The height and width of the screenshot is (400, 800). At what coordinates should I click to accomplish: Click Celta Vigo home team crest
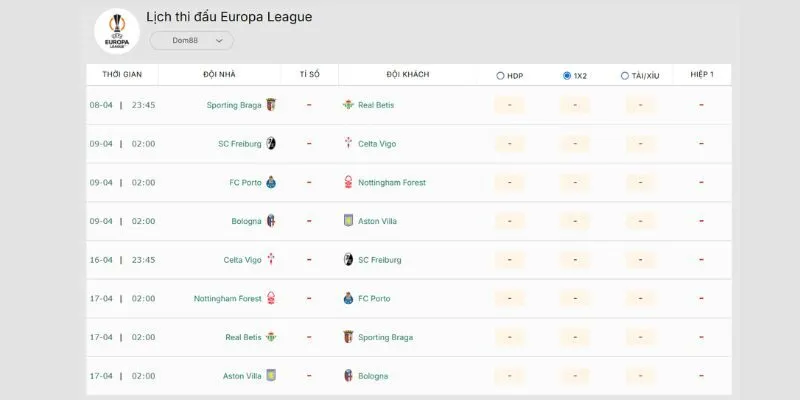point(270,260)
